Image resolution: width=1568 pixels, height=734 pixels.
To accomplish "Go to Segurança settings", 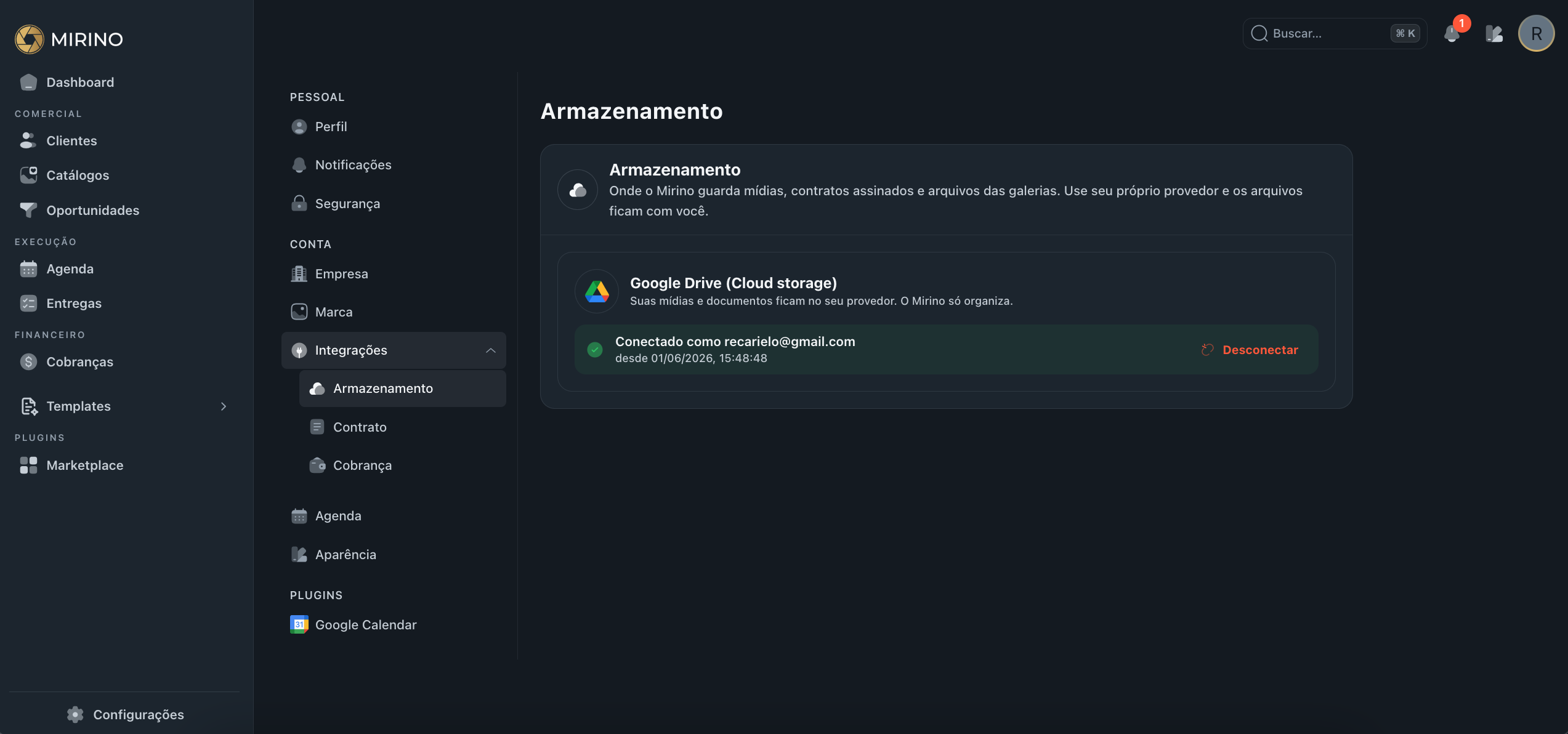I will pos(394,203).
